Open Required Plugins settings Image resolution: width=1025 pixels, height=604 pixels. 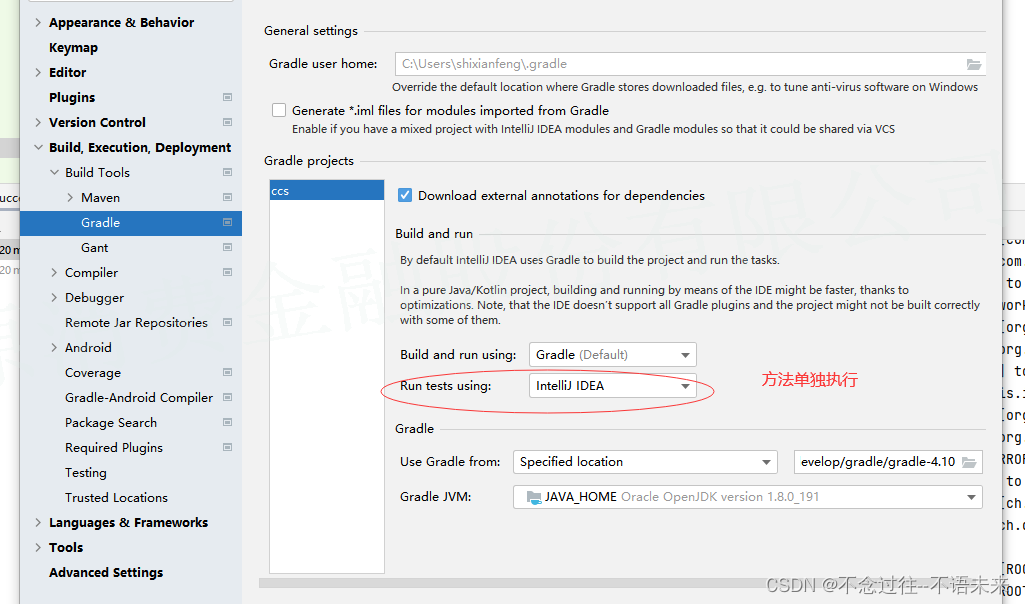pyautogui.click(x=114, y=448)
